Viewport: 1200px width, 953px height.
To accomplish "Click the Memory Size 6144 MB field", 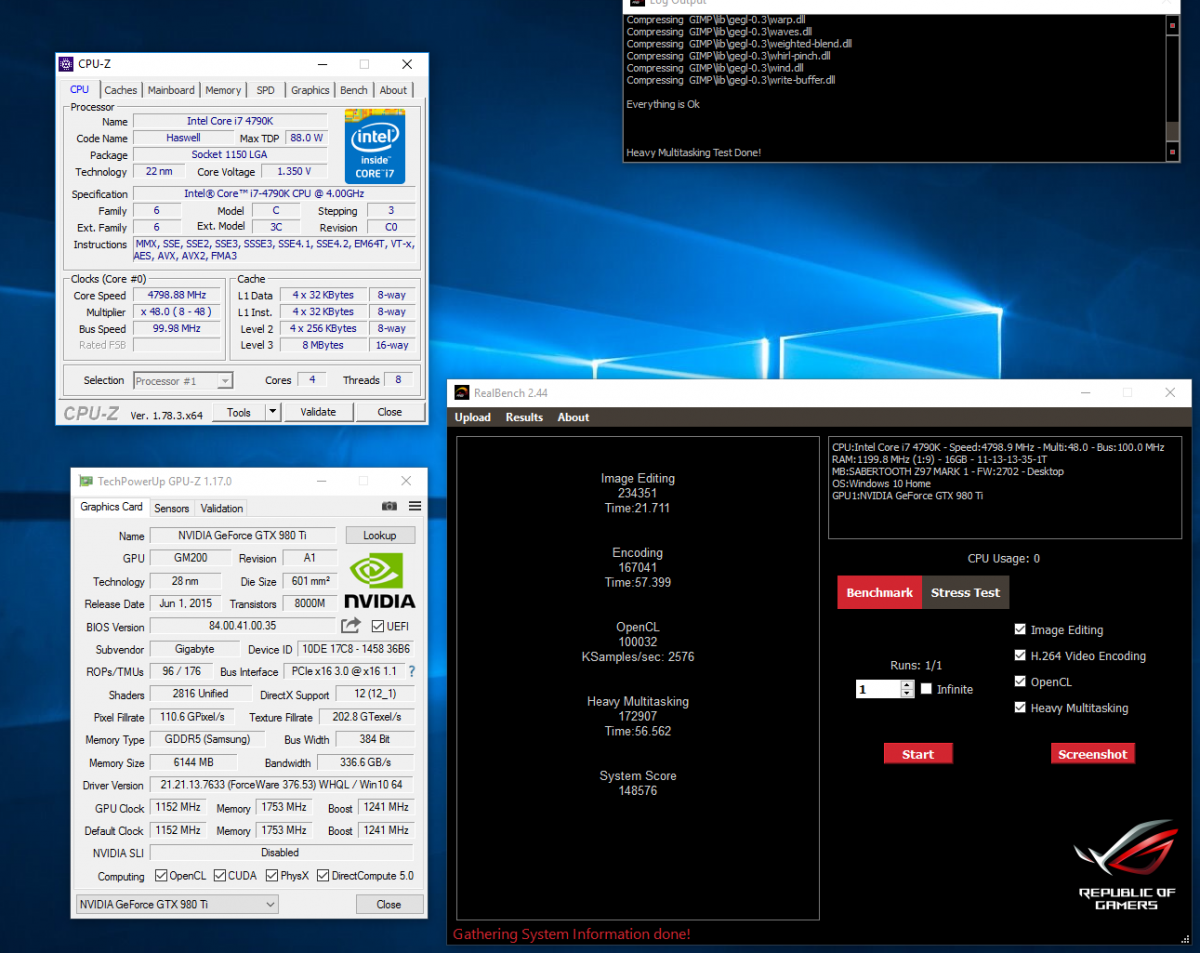I will [x=194, y=762].
